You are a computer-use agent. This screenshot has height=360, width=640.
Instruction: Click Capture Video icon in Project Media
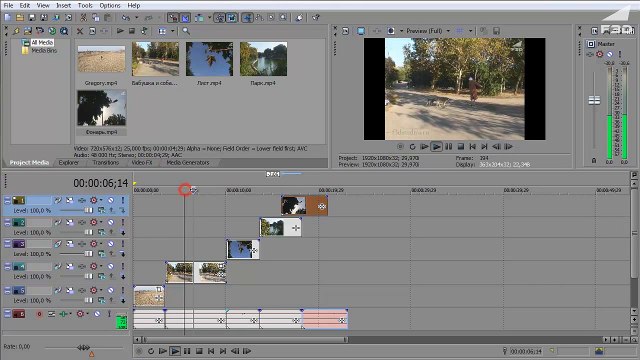(x=28, y=31)
